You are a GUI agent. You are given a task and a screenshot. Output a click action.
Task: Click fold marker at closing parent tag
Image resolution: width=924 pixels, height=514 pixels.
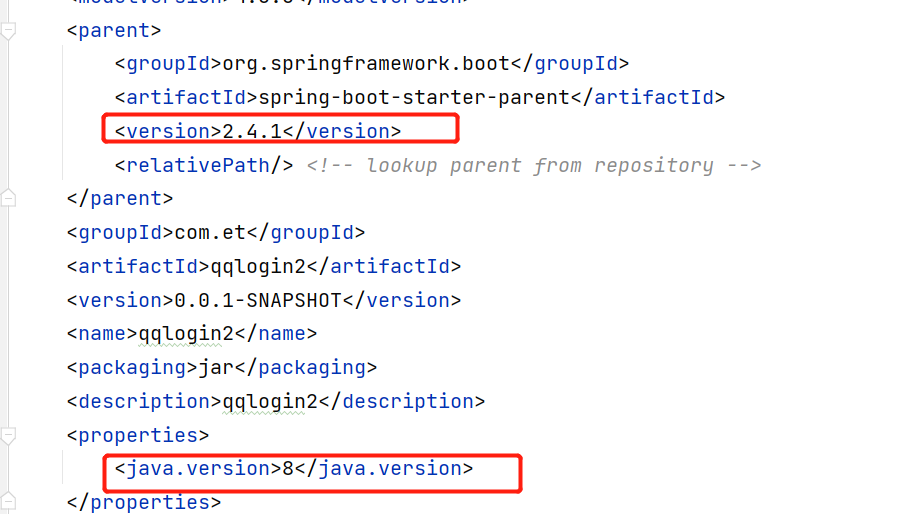(8, 199)
